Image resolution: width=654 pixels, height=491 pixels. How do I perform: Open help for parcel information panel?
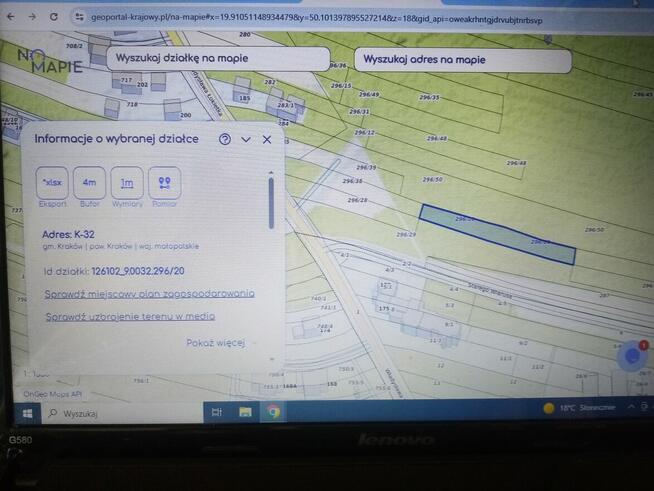click(x=225, y=140)
